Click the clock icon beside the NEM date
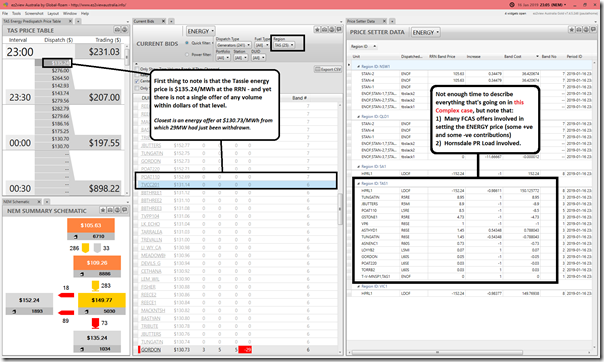 [512, 5]
